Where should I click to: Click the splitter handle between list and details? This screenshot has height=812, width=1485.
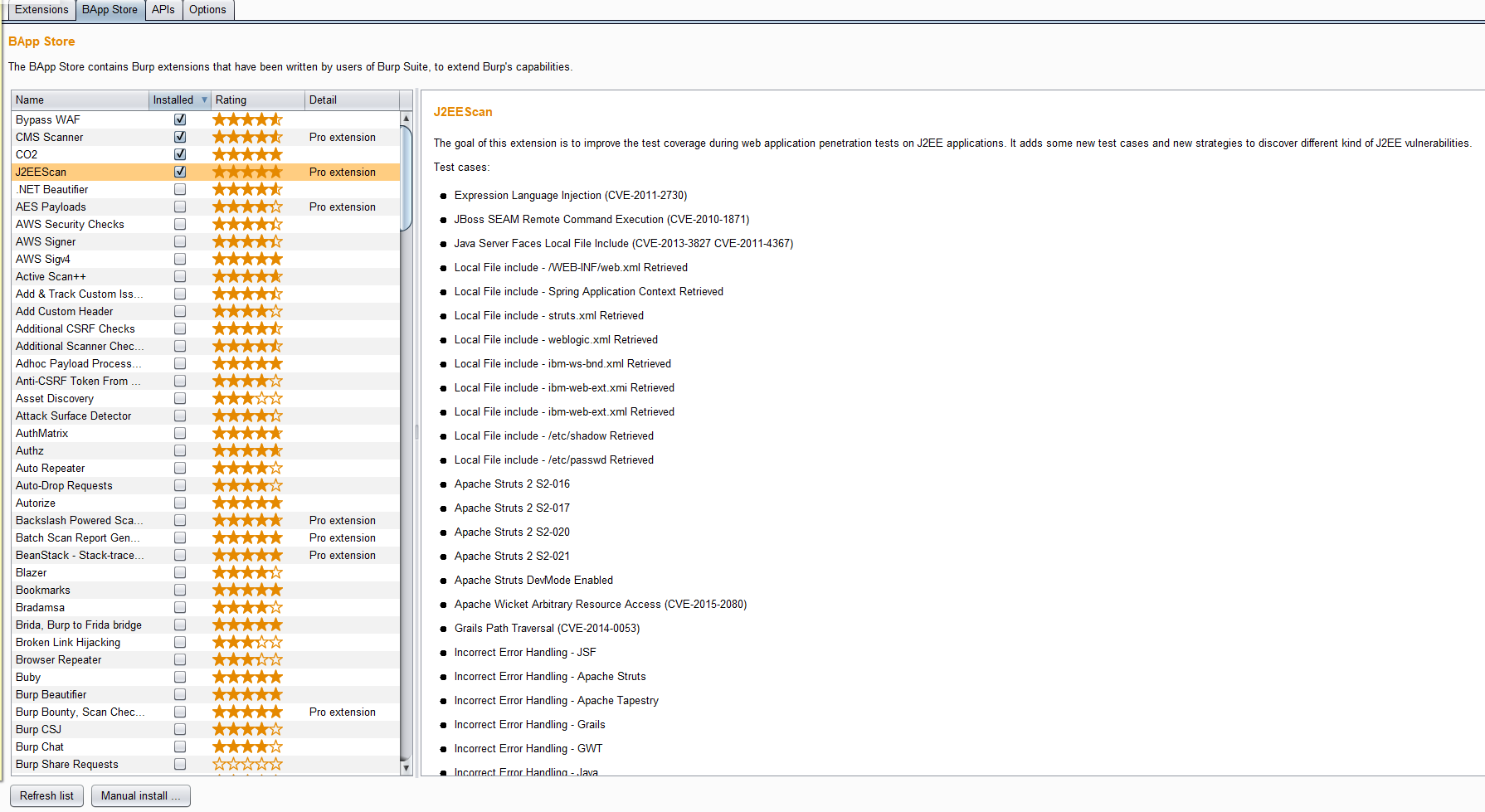[416, 432]
